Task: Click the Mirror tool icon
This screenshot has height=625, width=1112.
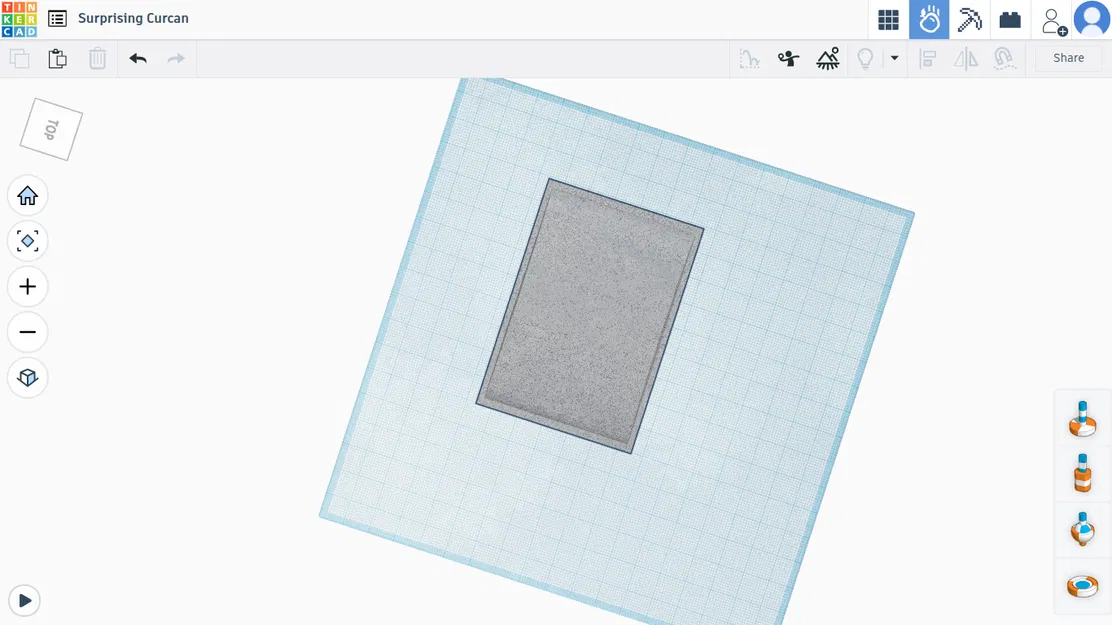Action: pos(966,58)
